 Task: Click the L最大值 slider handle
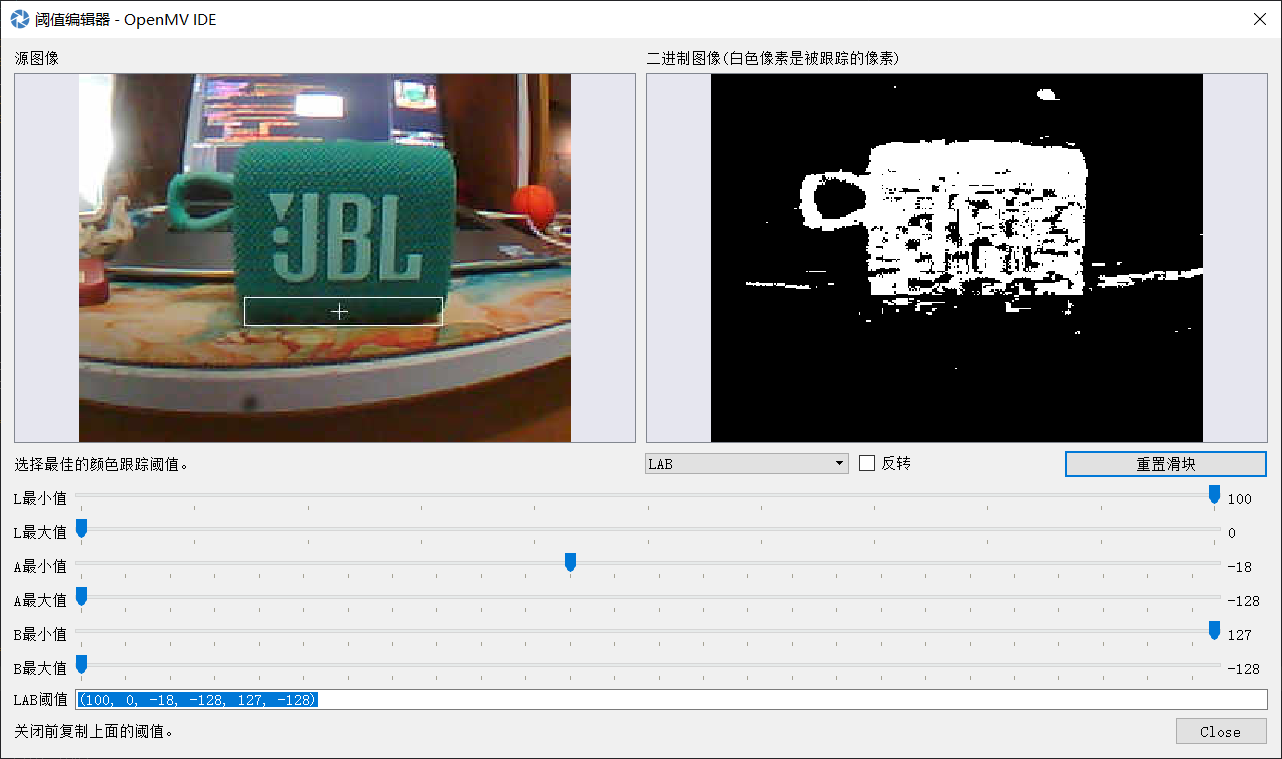81,529
